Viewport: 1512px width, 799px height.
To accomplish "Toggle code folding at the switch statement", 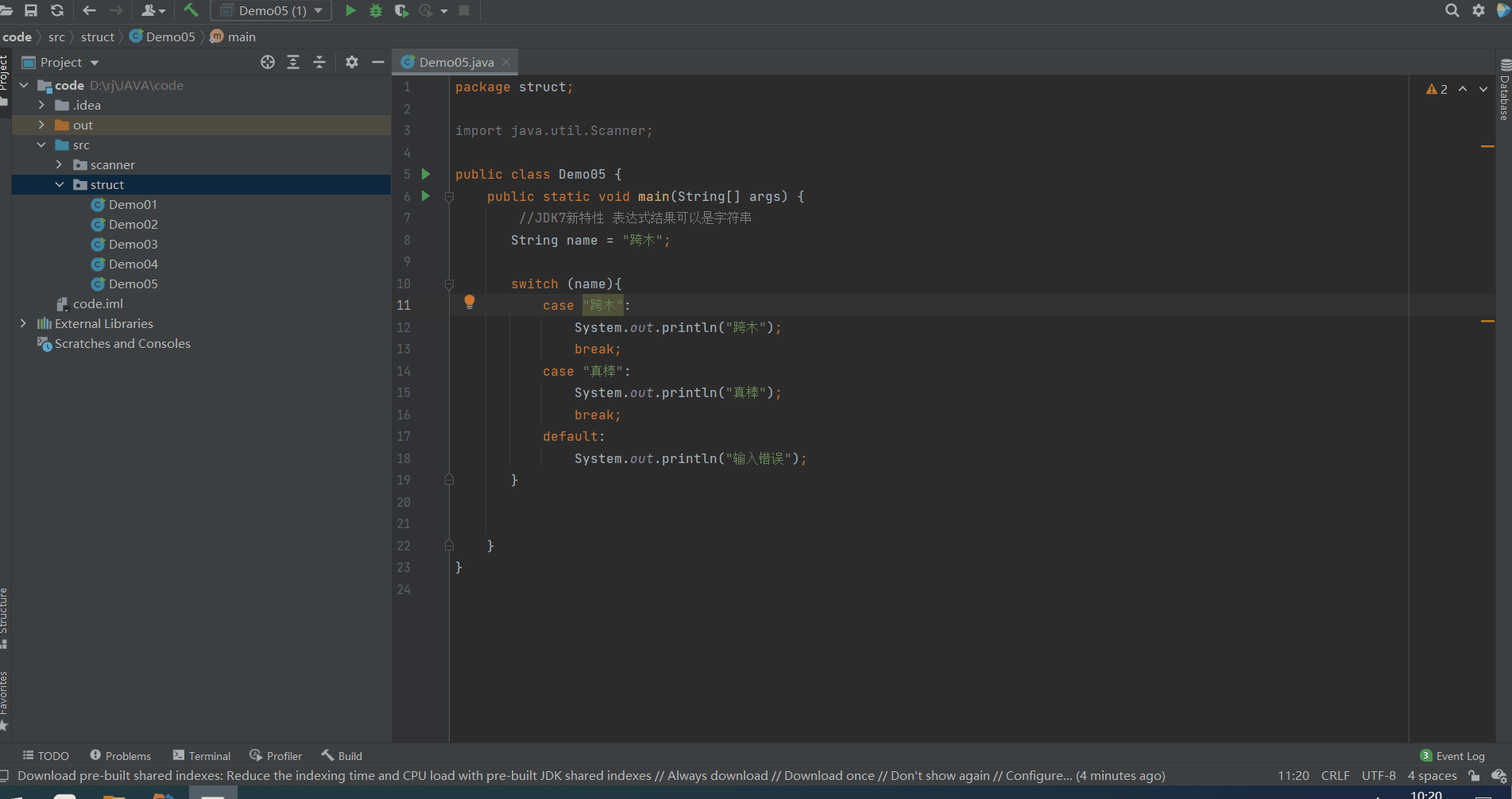I will pyautogui.click(x=449, y=284).
